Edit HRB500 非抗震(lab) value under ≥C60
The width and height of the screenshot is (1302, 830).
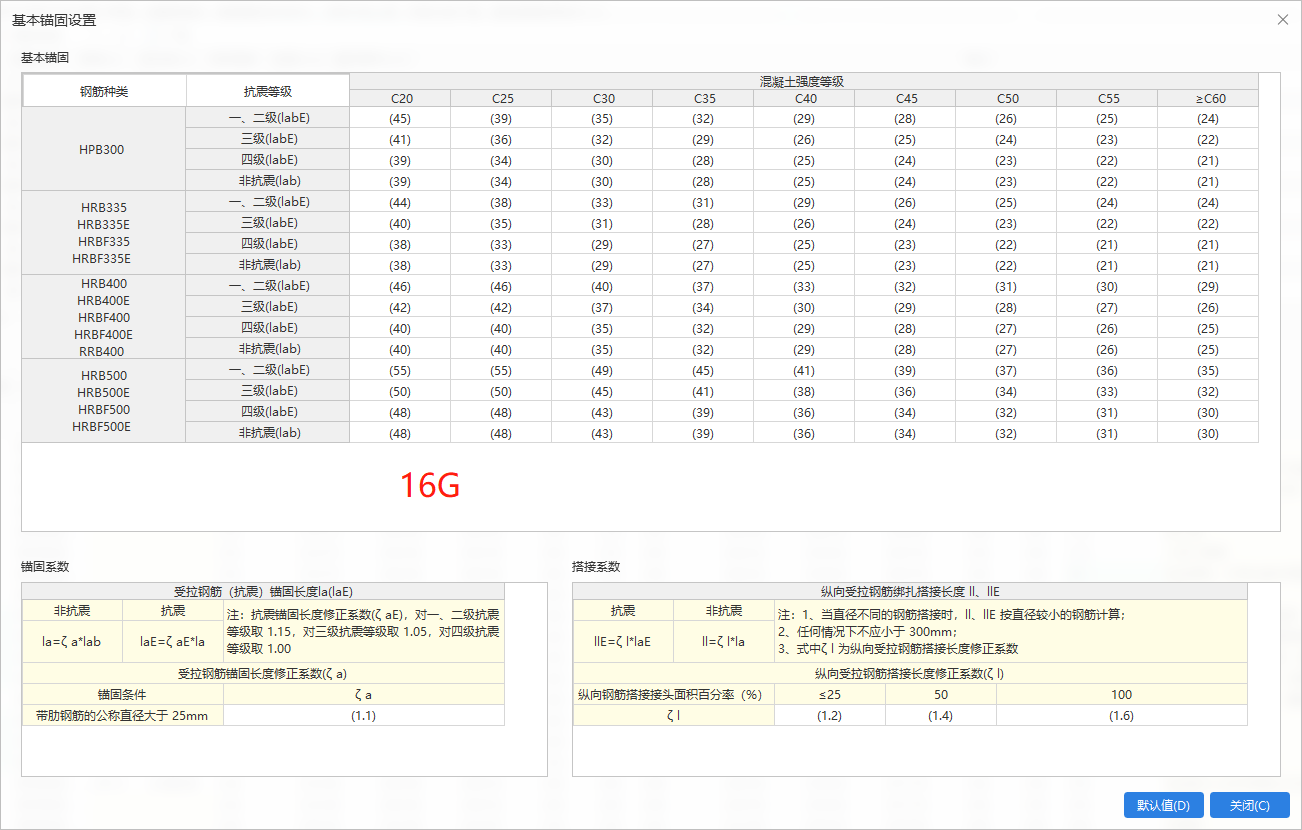(x=1209, y=433)
